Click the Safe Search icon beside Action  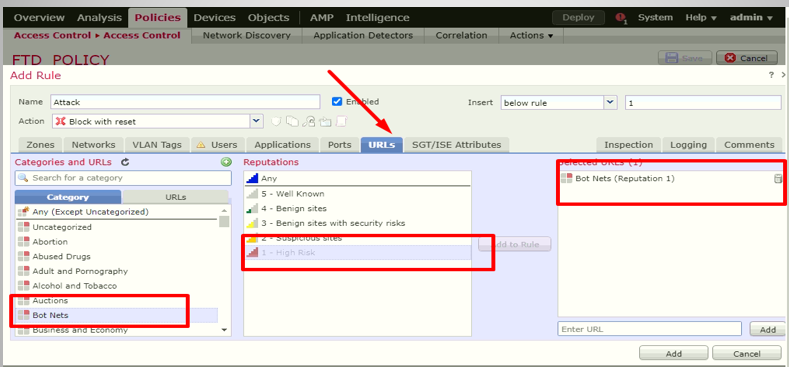(x=309, y=121)
